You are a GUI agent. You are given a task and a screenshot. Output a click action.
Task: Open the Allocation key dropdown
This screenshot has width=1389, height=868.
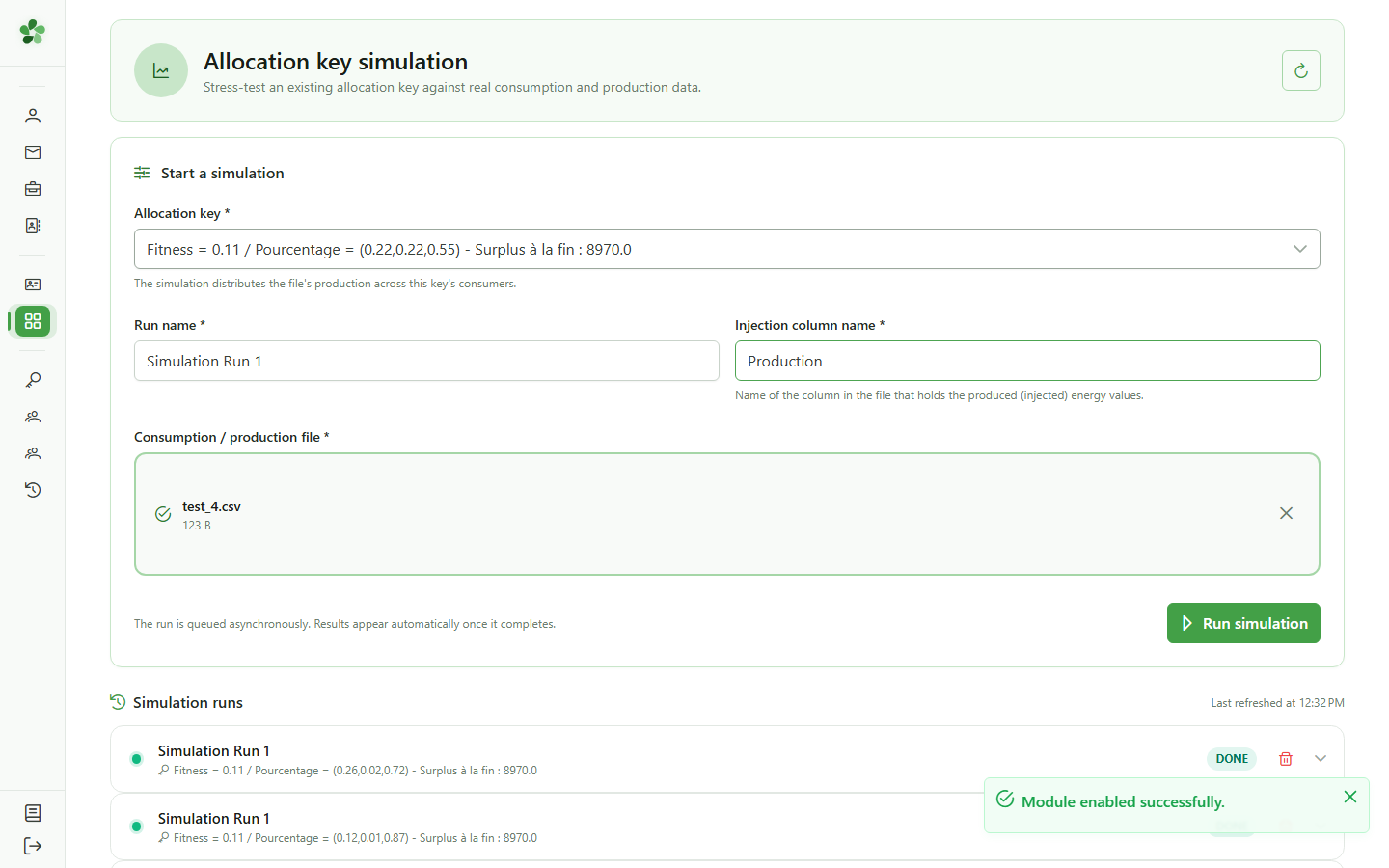(727, 249)
